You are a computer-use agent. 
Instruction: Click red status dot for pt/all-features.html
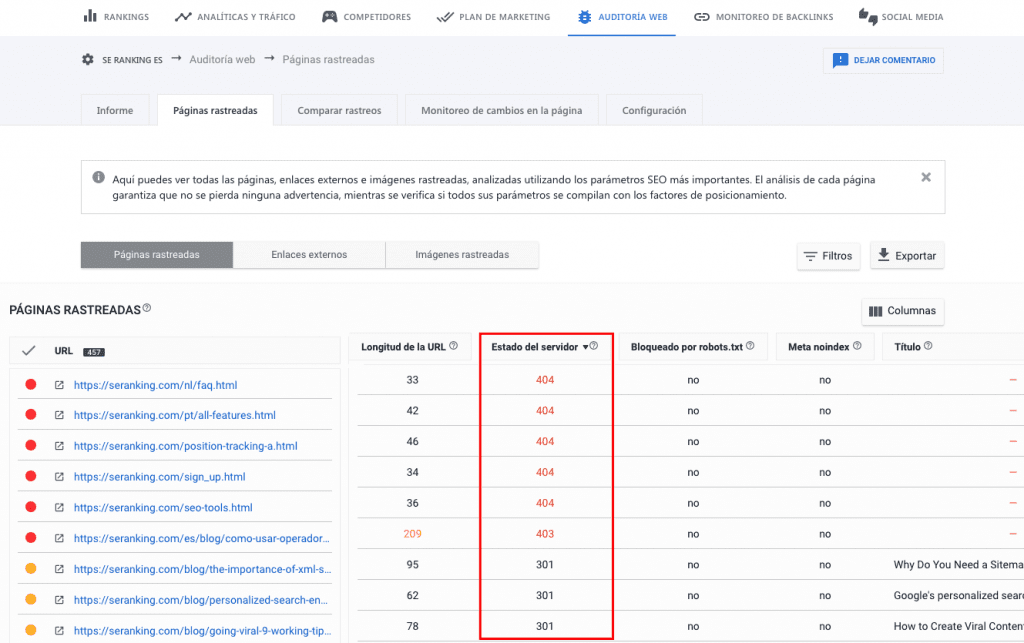tap(31, 415)
